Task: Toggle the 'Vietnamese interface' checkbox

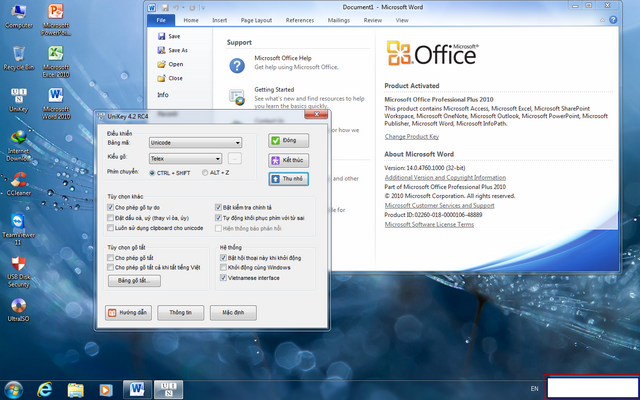Action: click(223, 278)
